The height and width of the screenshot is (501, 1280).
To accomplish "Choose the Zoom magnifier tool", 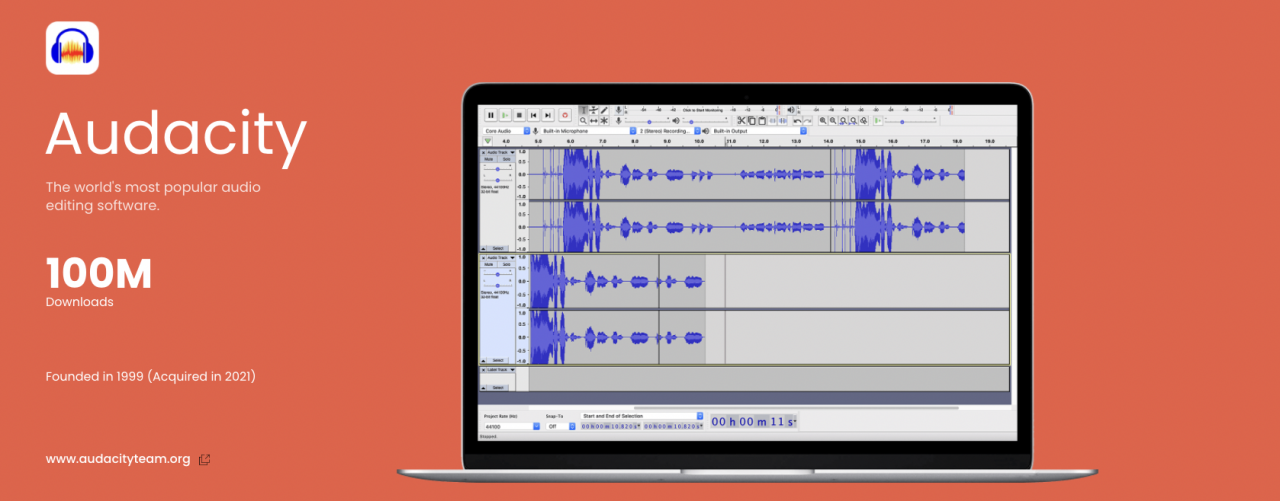I will click(x=583, y=121).
